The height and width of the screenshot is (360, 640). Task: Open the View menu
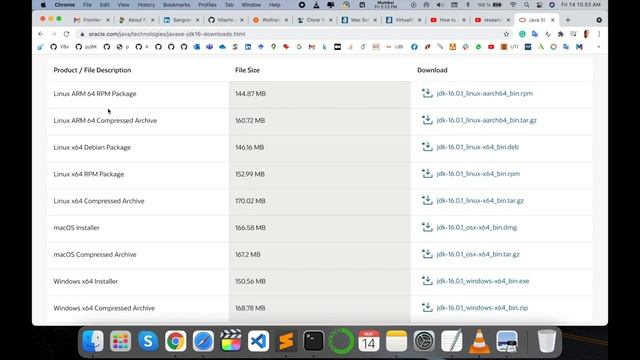click(x=123, y=5)
